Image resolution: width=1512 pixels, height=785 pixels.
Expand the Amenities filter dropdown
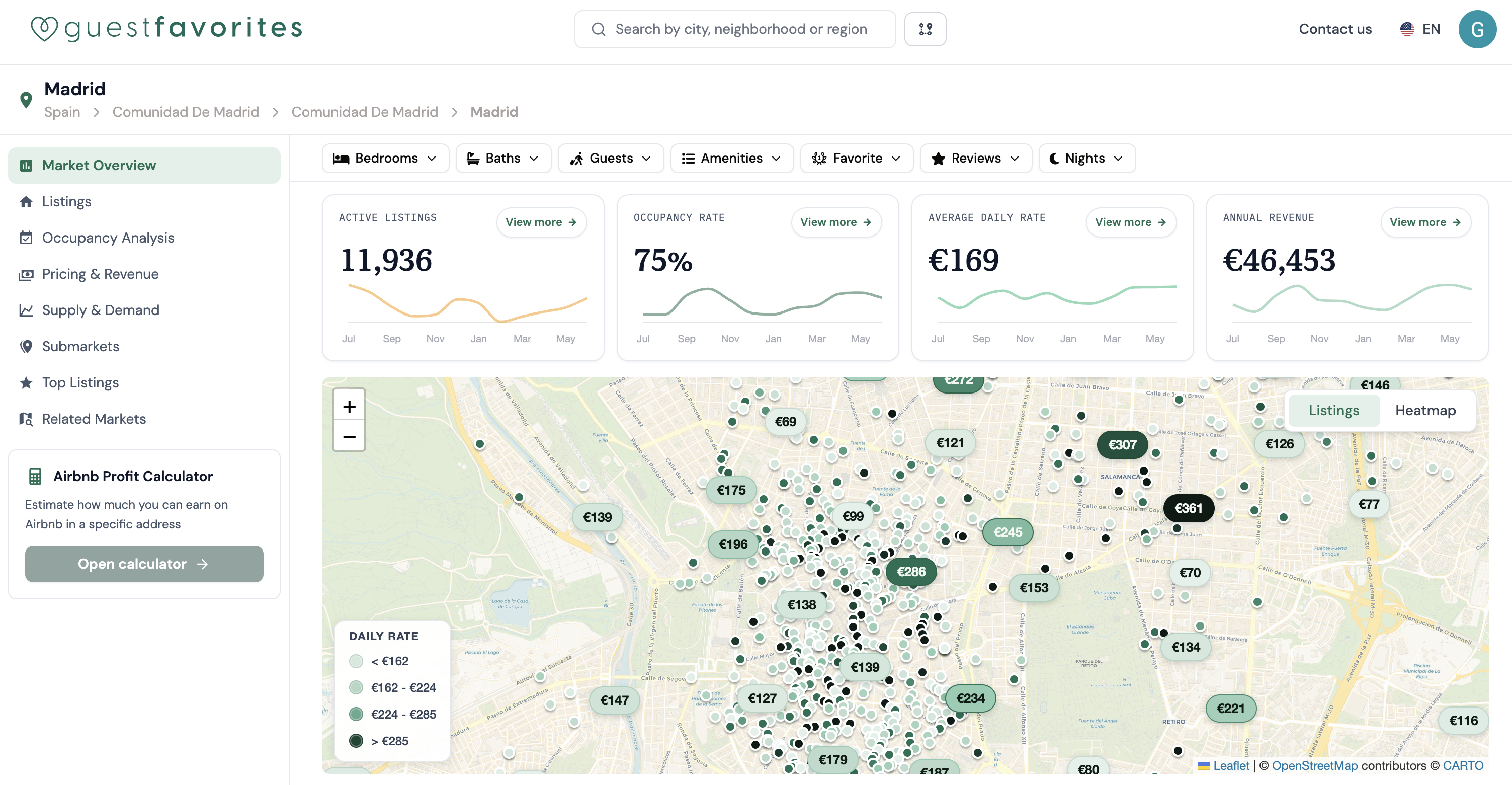tap(732, 159)
